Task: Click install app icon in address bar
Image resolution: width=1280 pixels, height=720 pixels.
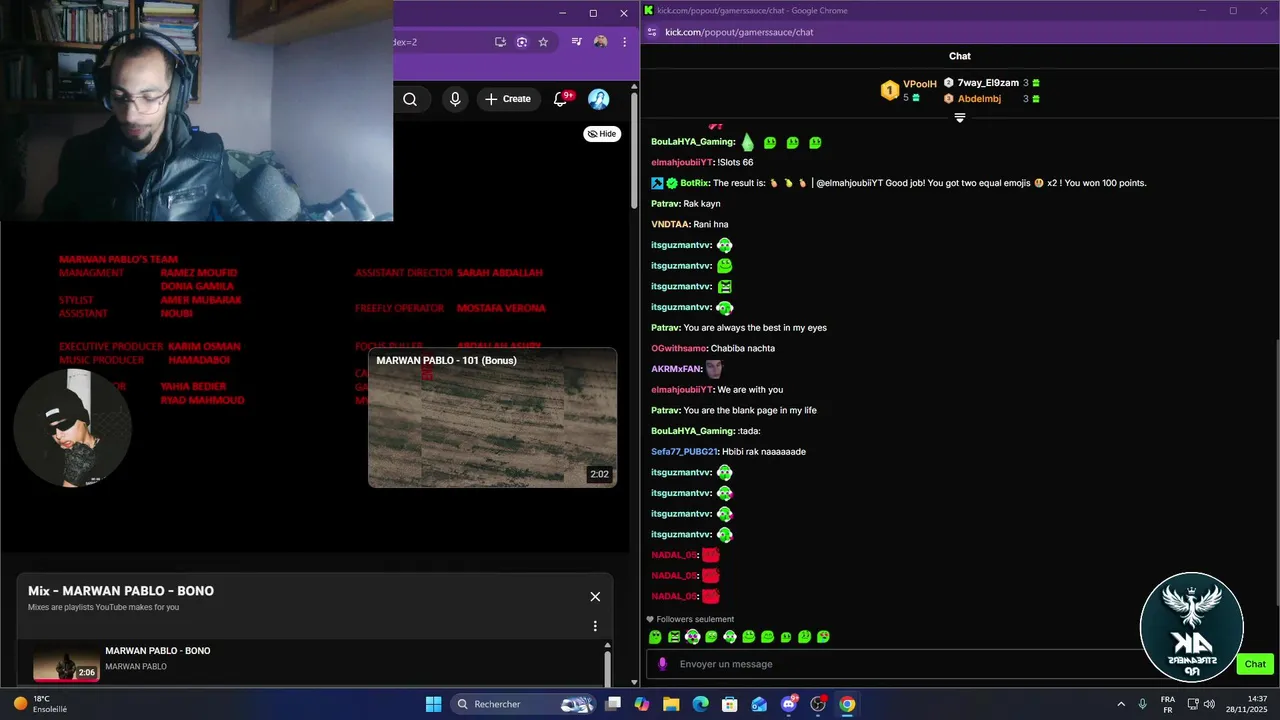Action: pos(500,42)
